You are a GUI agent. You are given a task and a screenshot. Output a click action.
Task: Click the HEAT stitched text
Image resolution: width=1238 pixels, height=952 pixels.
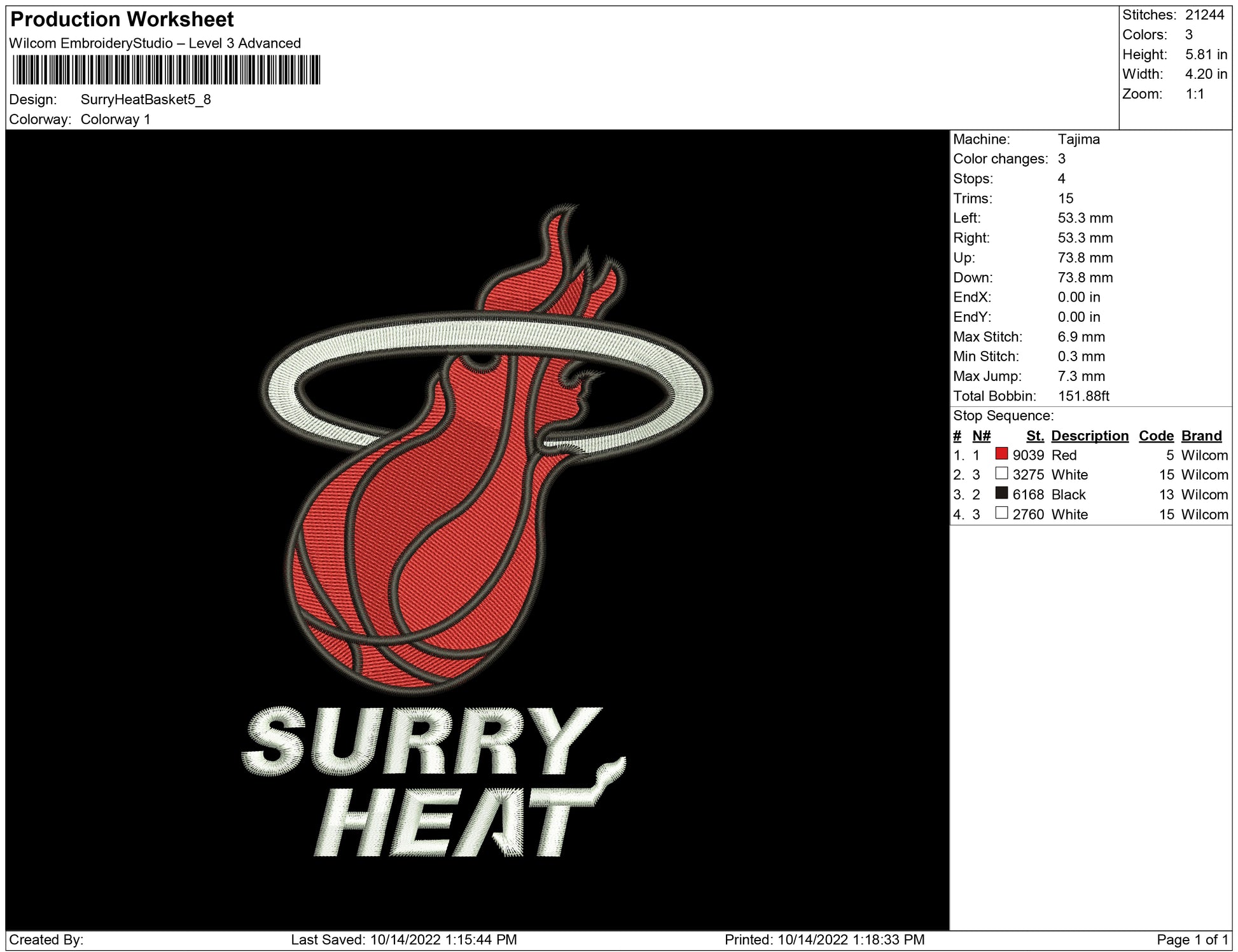pyautogui.click(x=445, y=824)
